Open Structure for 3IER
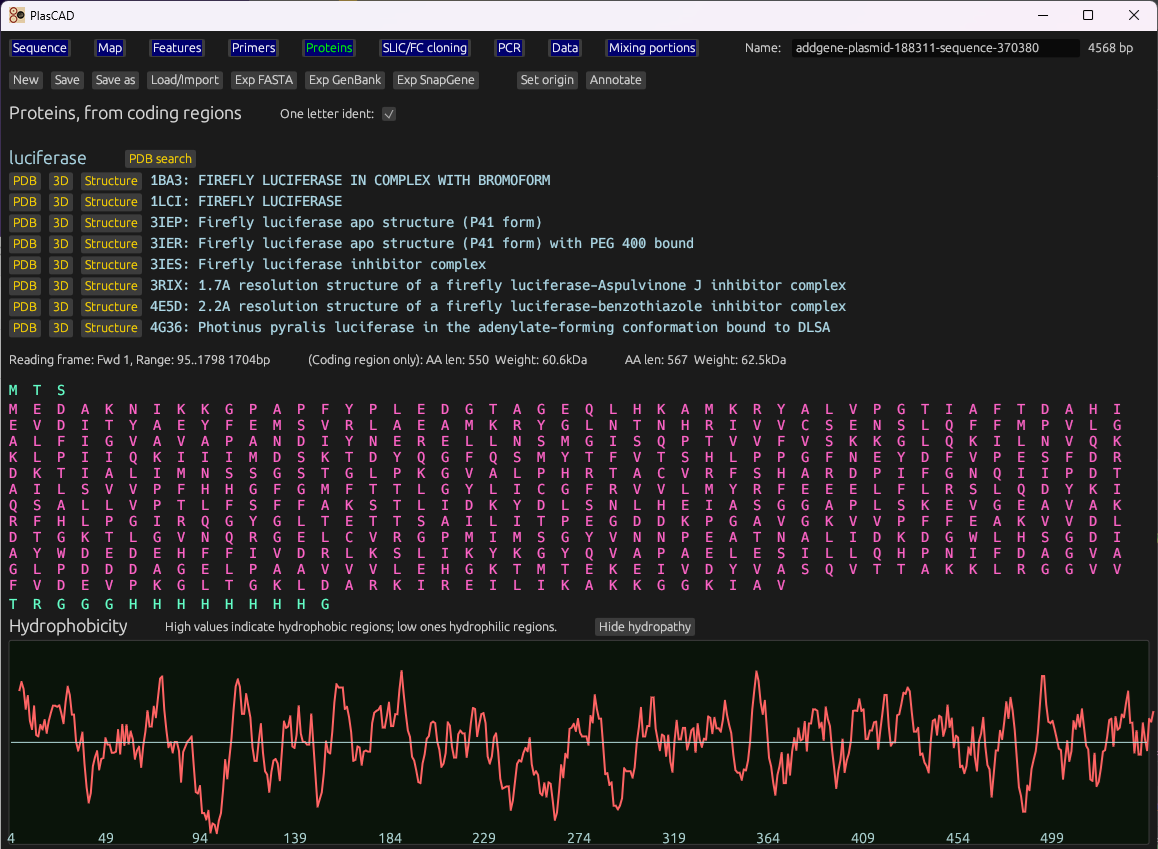This screenshot has height=849, width=1158. click(x=111, y=244)
